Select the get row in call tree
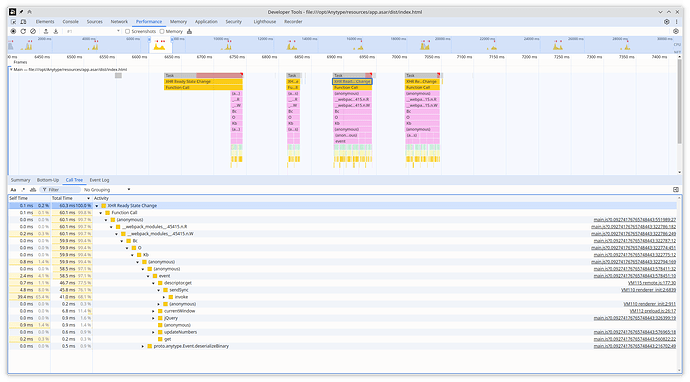690x382 pixels. [x=342, y=339]
